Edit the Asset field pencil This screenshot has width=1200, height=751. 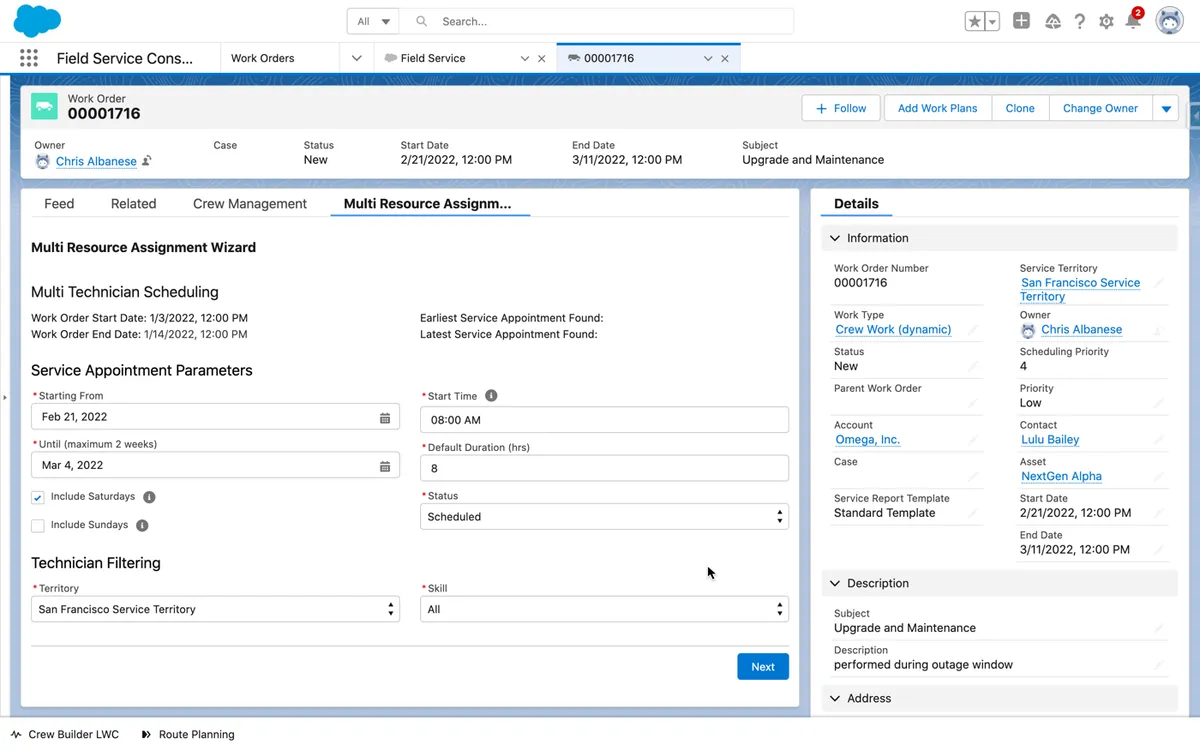click(1159, 477)
